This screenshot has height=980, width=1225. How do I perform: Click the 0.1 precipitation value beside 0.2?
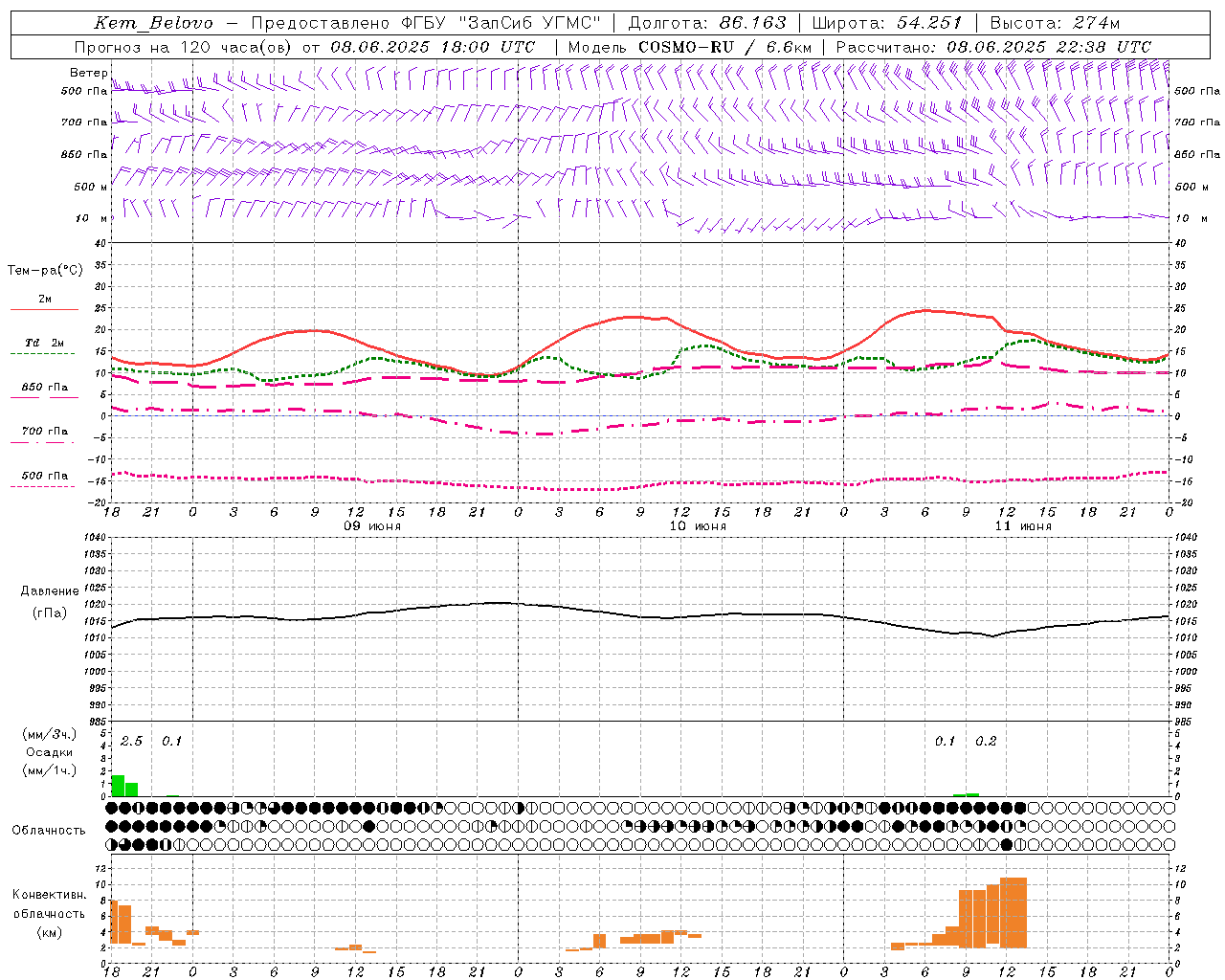pyautogui.click(x=945, y=742)
